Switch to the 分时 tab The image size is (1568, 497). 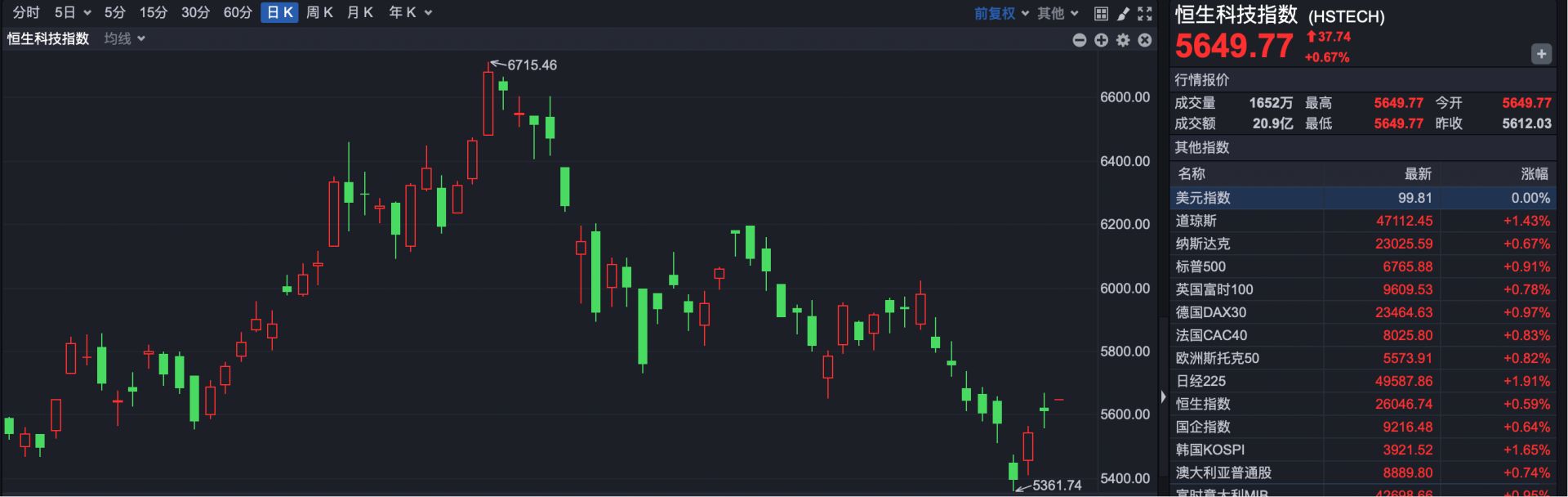(x=26, y=13)
